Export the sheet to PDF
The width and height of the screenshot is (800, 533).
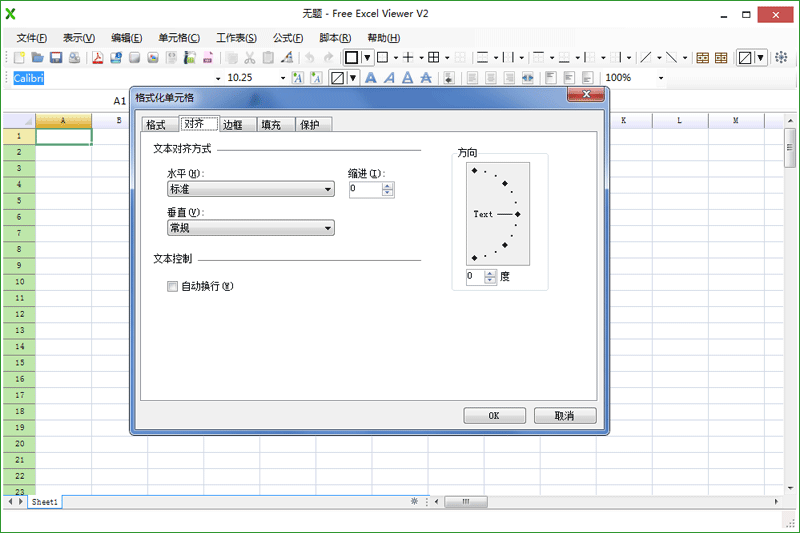point(97,58)
